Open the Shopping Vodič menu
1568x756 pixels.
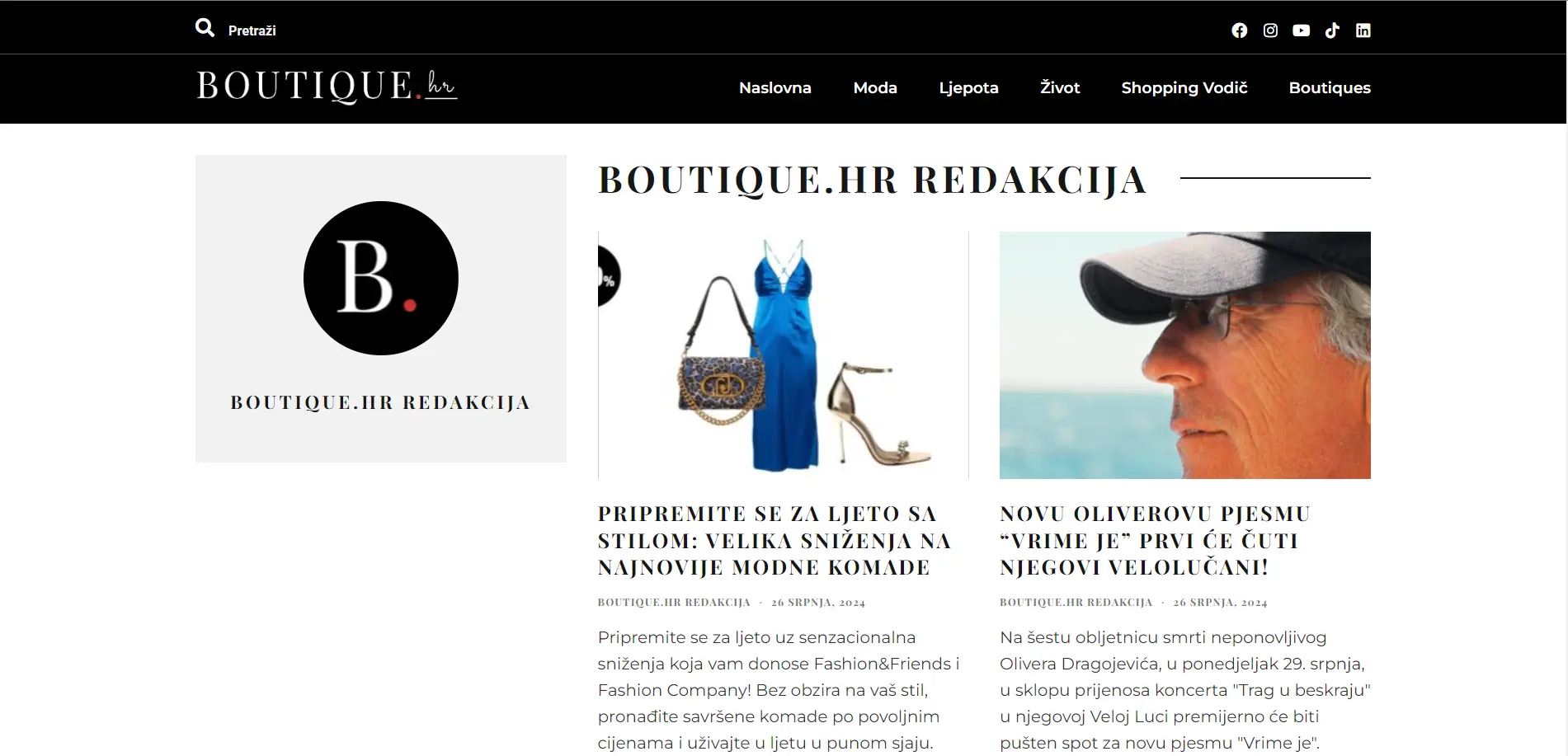click(1184, 87)
